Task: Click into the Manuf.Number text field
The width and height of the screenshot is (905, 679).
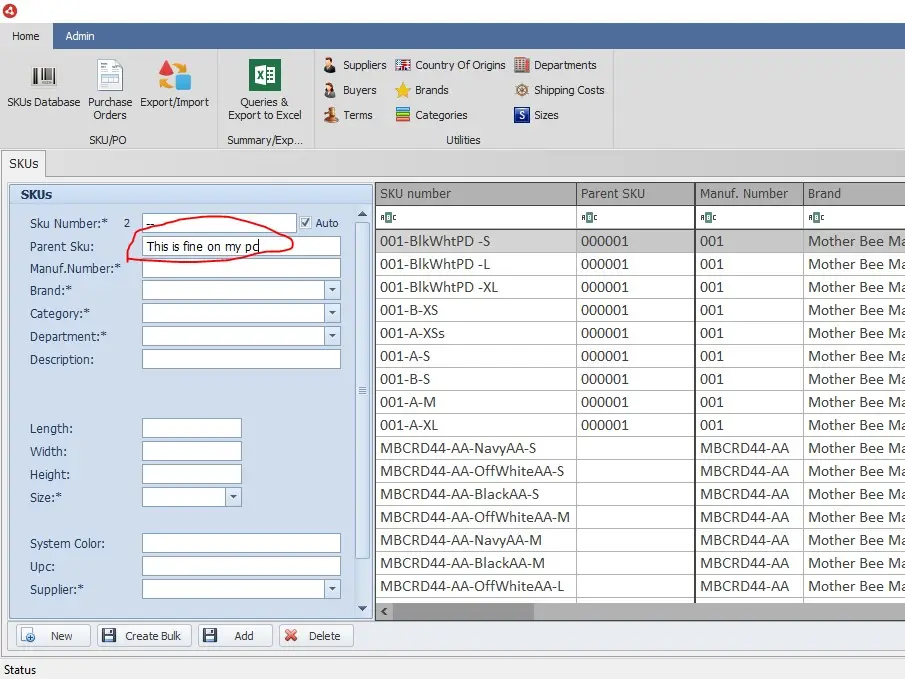Action: click(x=241, y=268)
